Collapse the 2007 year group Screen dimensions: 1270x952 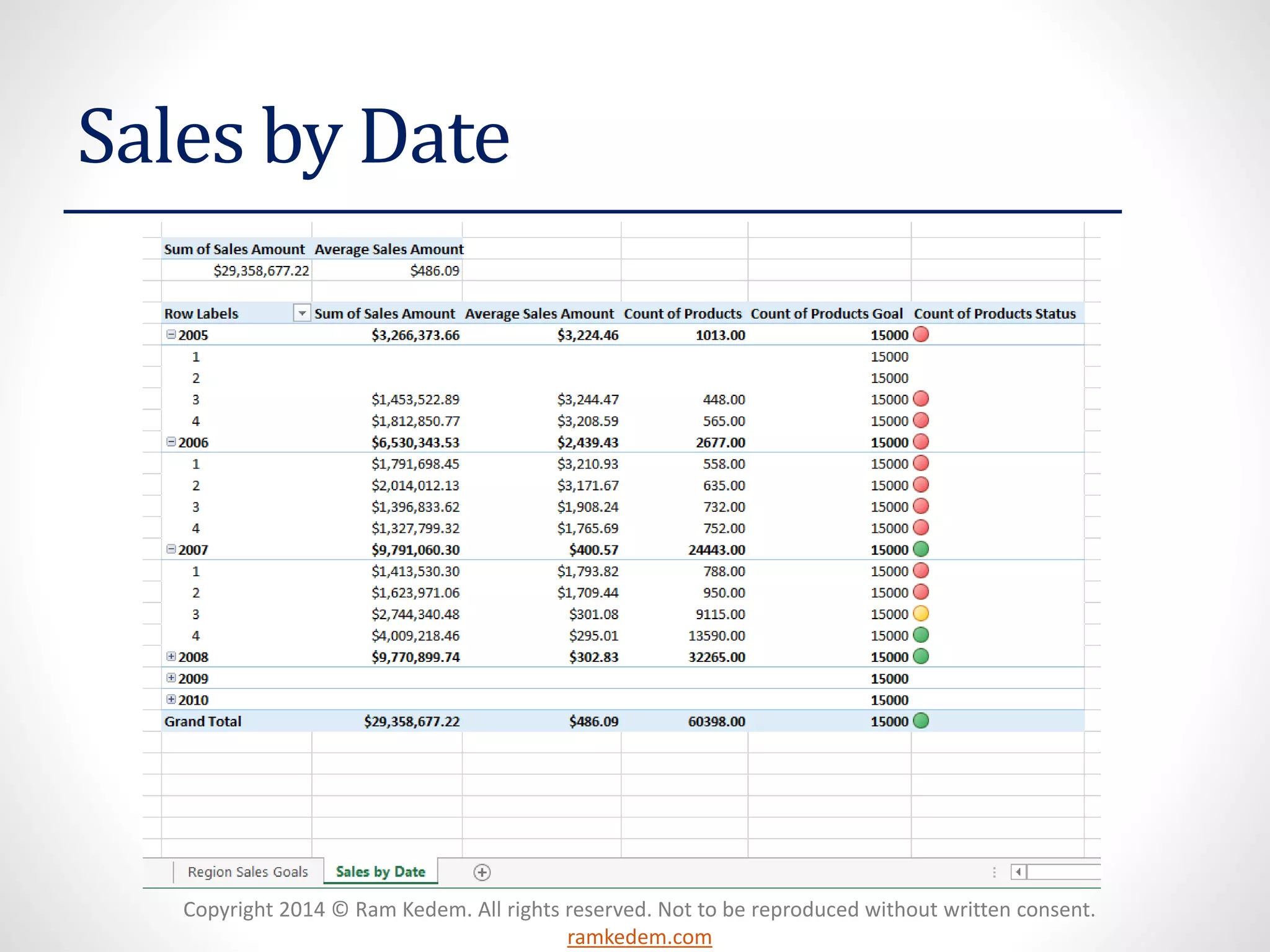click(x=171, y=549)
